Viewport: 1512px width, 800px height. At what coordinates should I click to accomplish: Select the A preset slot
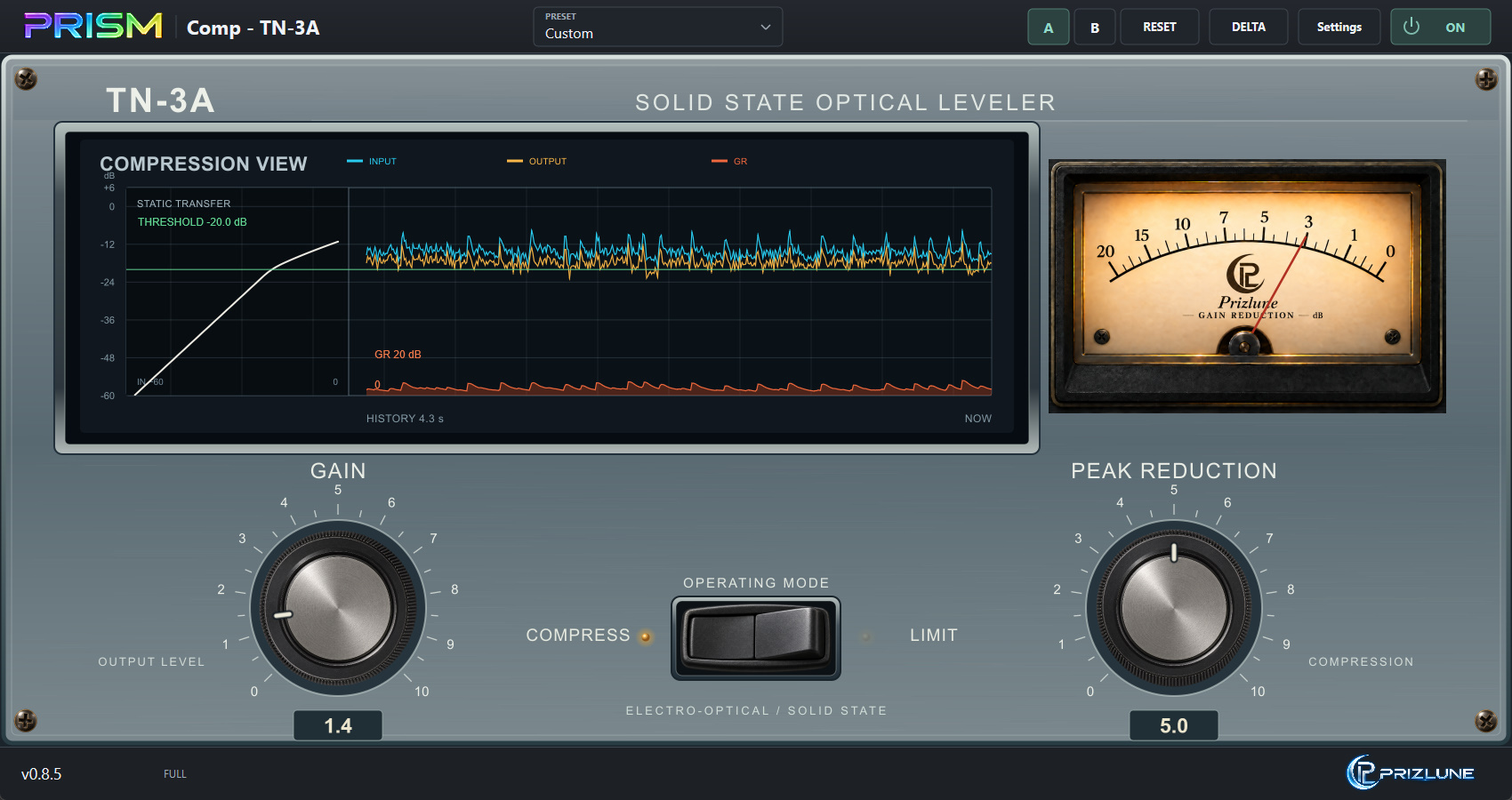[1049, 27]
